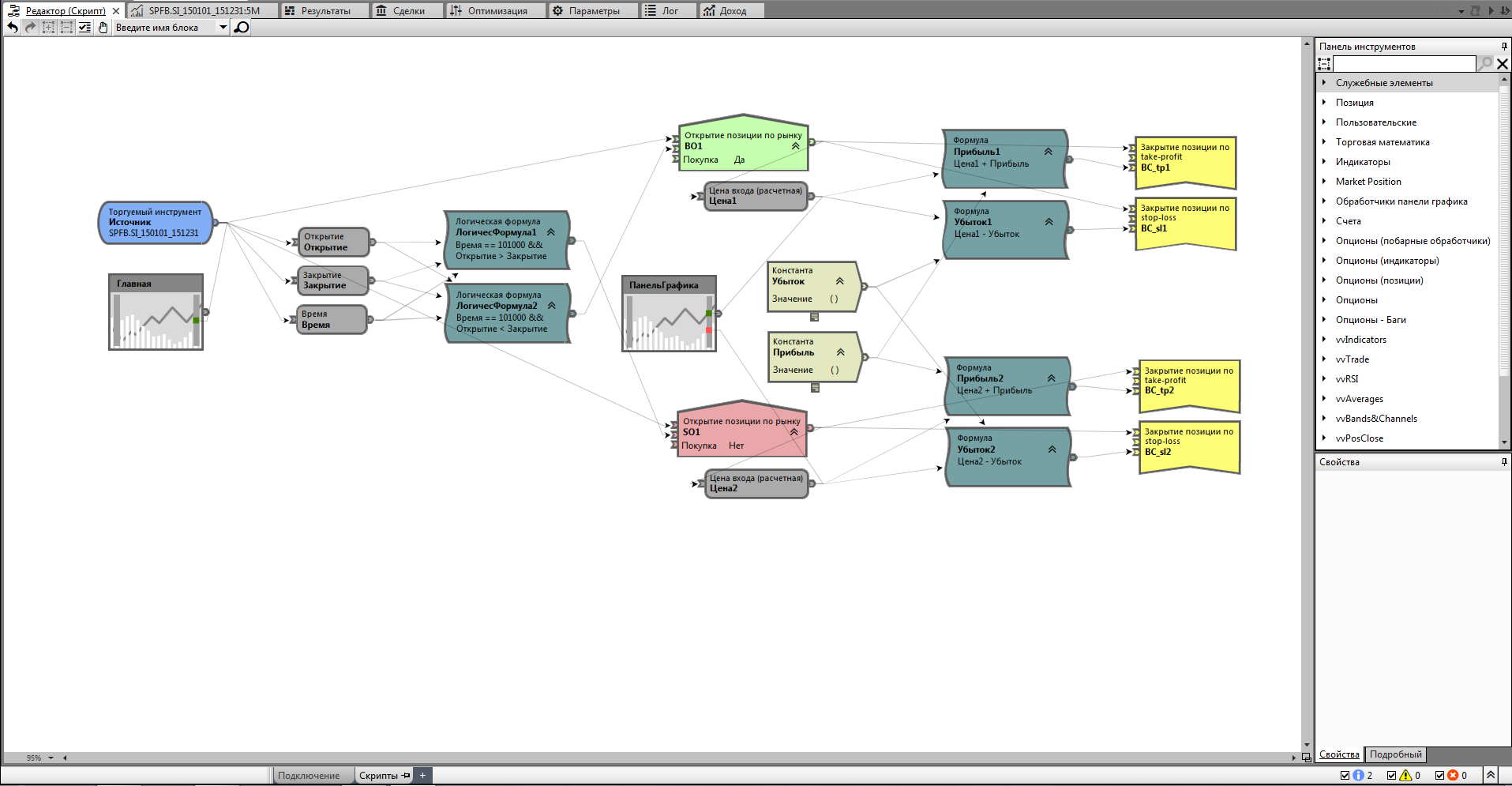This screenshot has height=786, width=1512.
Task: Open the block name dropdown arrow
Action: point(223,28)
